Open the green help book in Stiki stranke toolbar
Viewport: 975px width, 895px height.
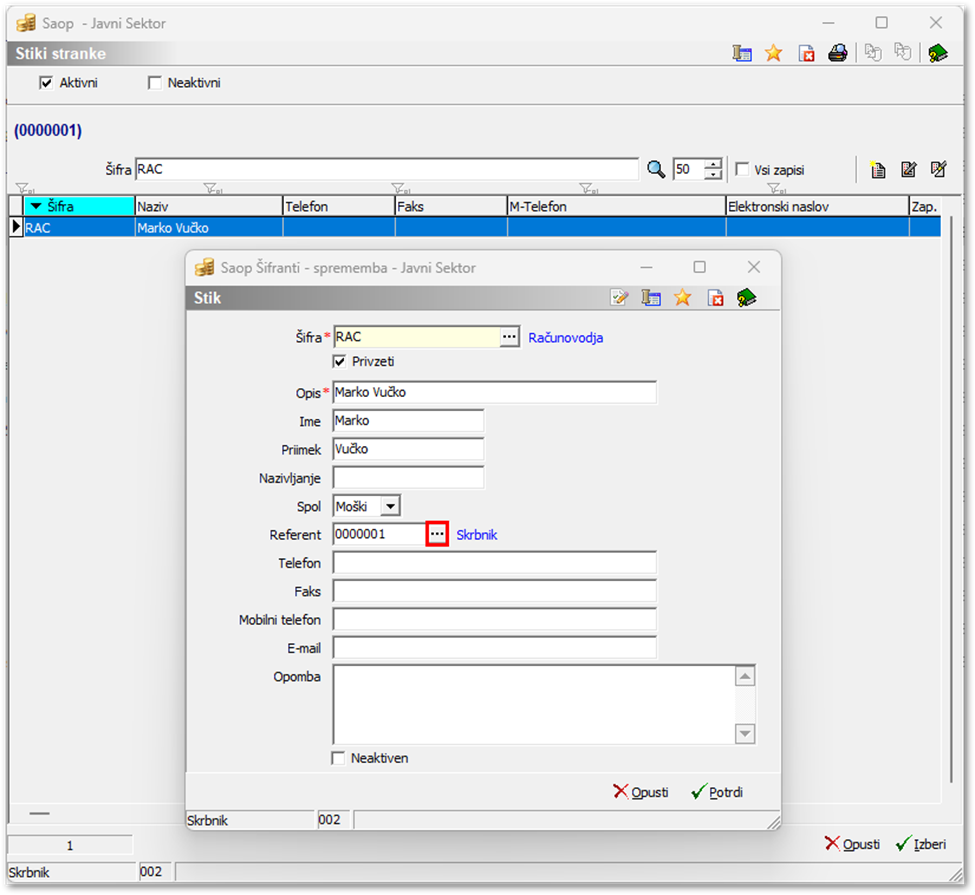(x=938, y=53)
